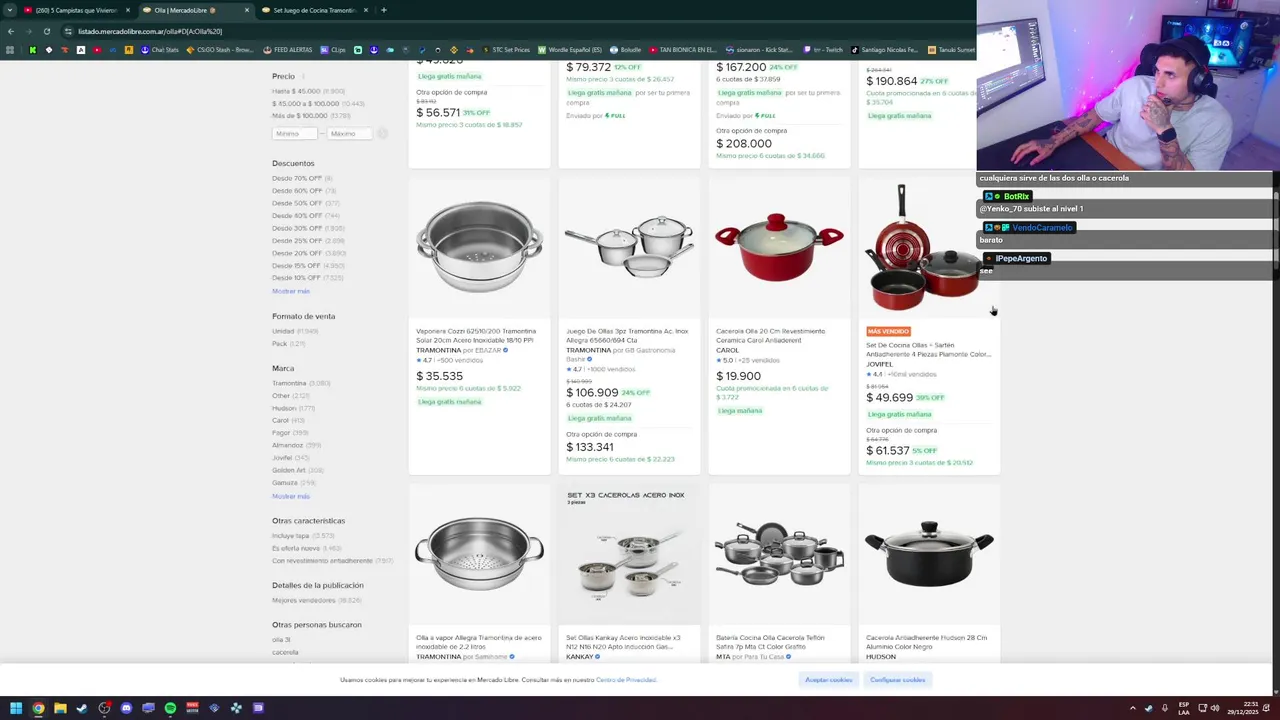
Task: Open Google Chrome from the taskbar
Action: 38,708
